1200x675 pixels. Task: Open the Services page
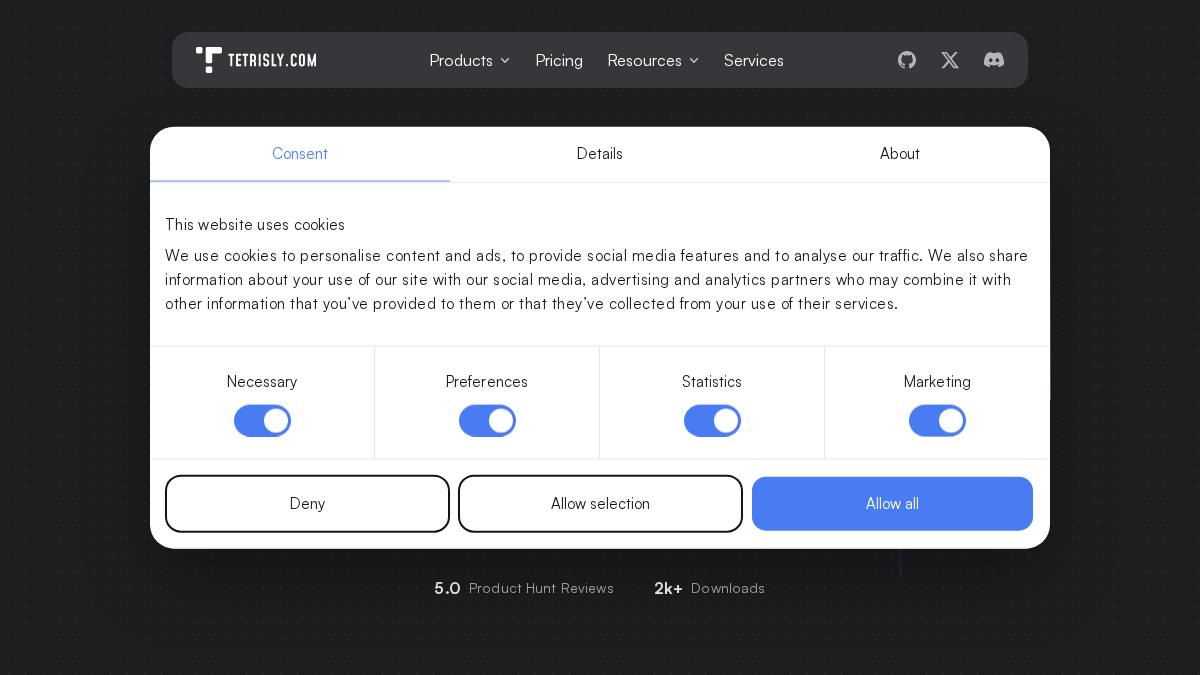(x=754, y=60)
